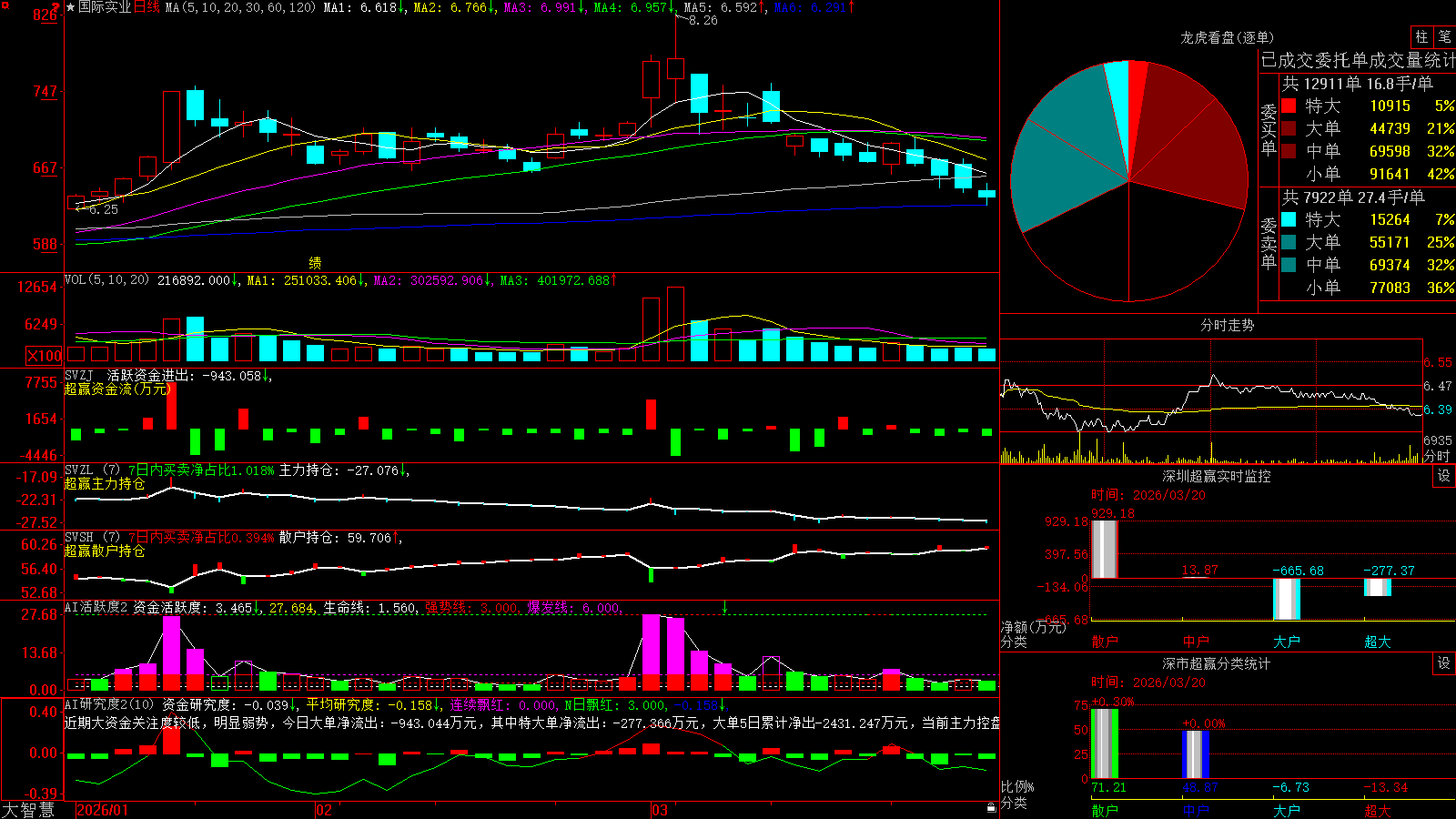Click the 小单 buy count 91641
This screenshot has width=1456, height=819.
(x=1390, y=174)
